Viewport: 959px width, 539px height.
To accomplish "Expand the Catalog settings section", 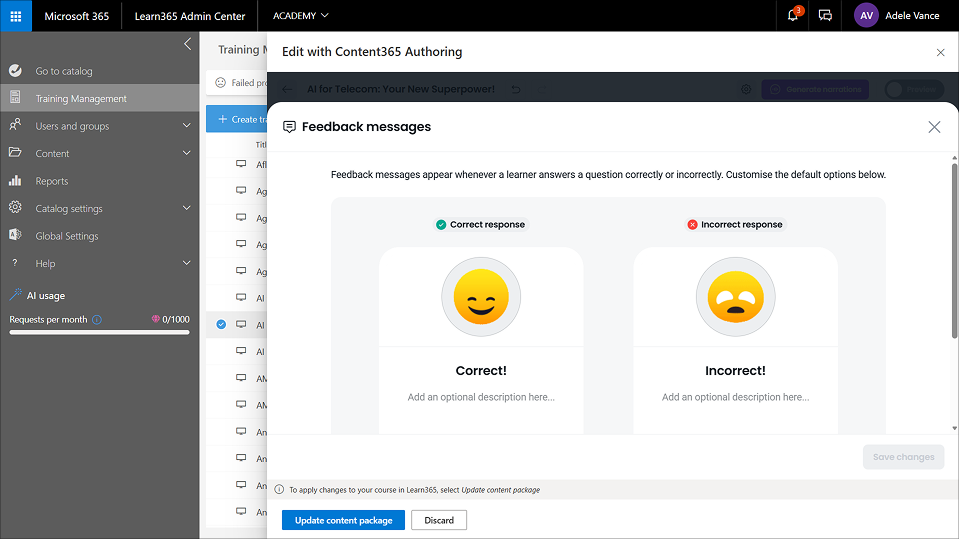I will click(186, 209).
